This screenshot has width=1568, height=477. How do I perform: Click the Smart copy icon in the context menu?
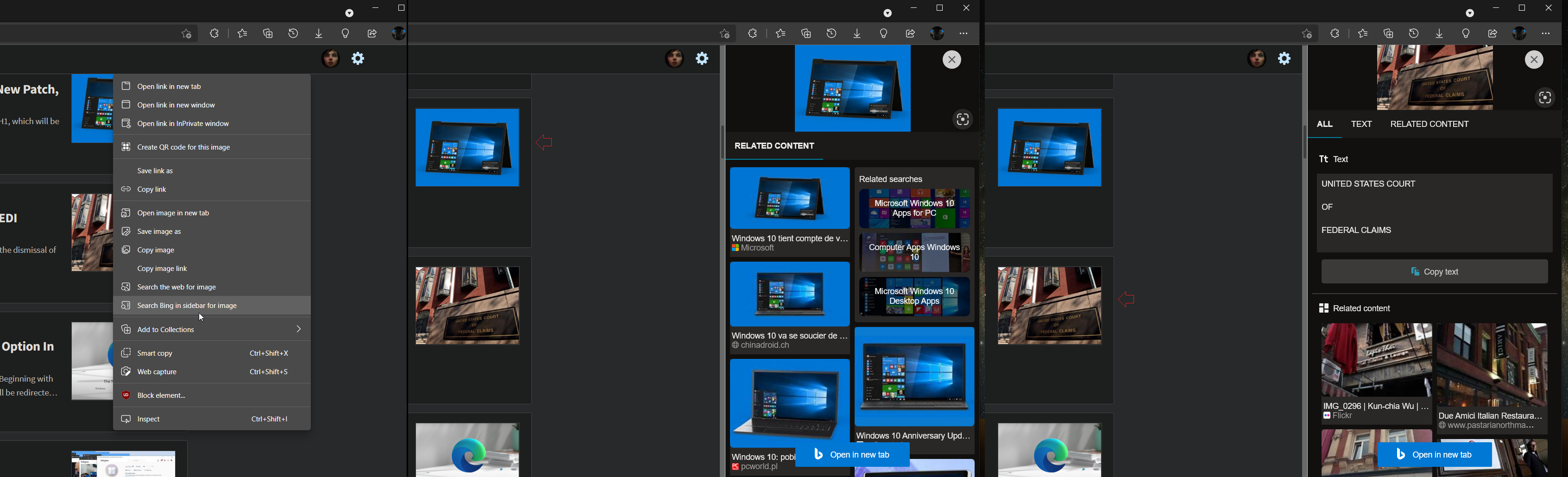pos(126,353)
